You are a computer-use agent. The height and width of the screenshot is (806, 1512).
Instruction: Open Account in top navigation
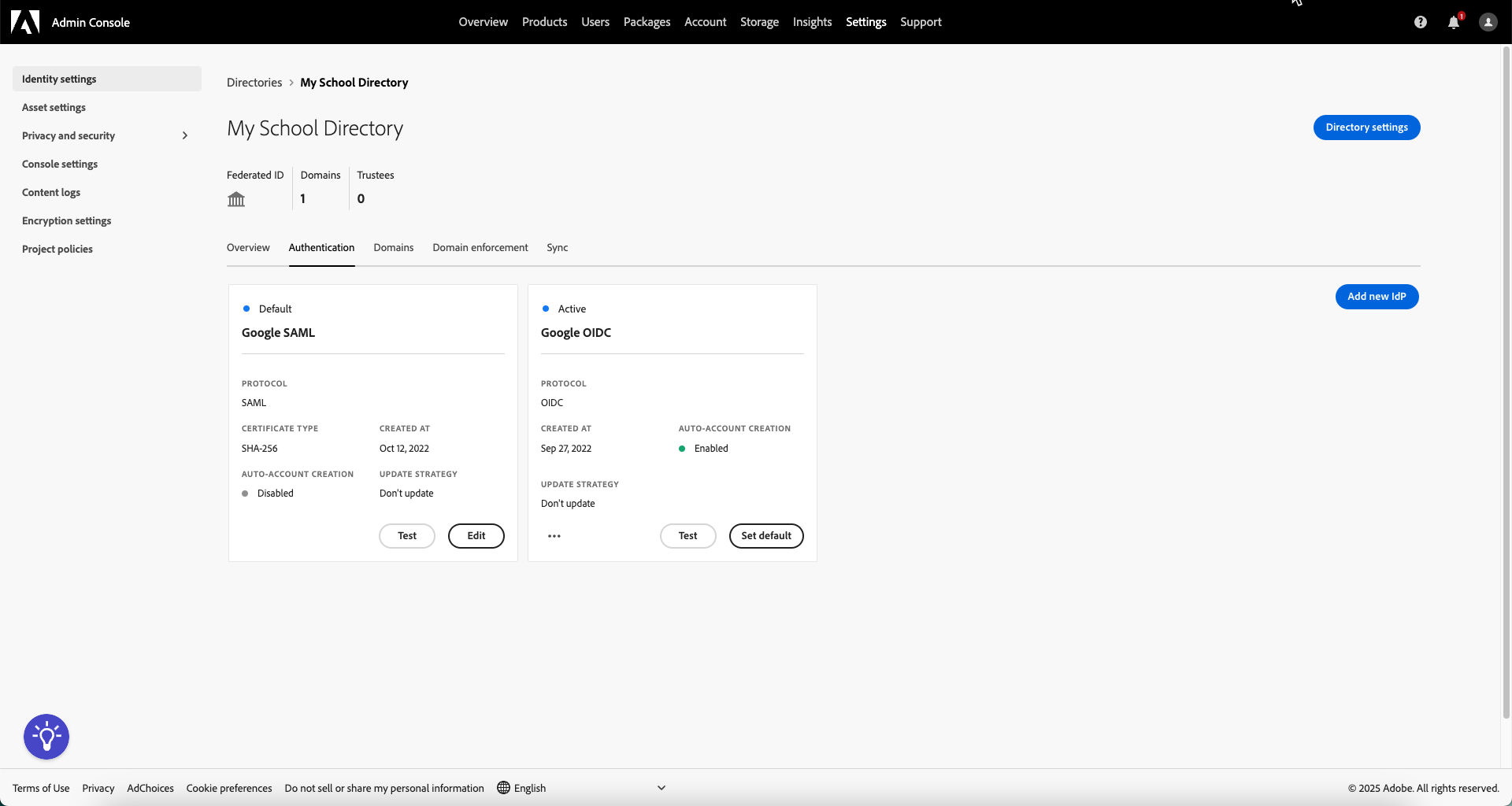click(x=705, y=22)
